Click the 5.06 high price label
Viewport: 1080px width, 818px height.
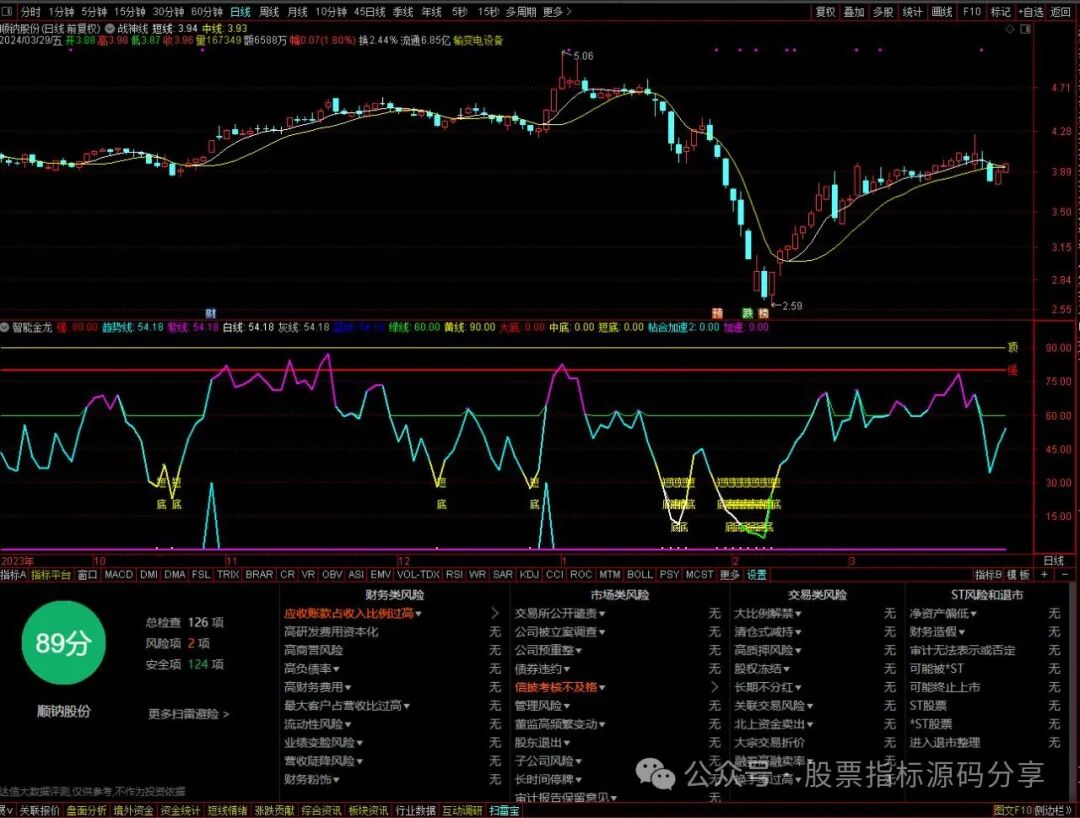point(583,56)
